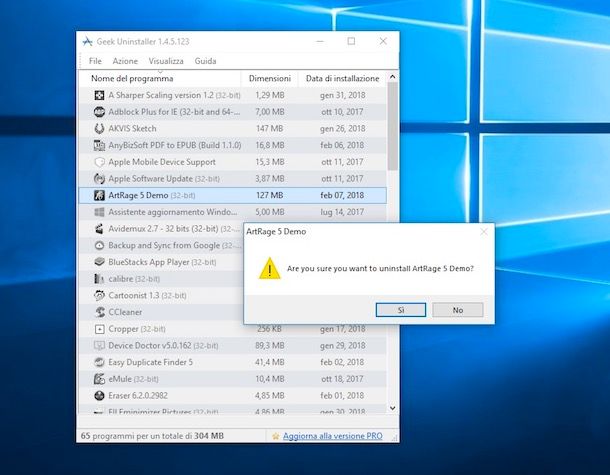The height and width of the screenshot is (475, 610).
Task: Click the Assistente aggiornamento Windows icon
Action: point(99,212)
